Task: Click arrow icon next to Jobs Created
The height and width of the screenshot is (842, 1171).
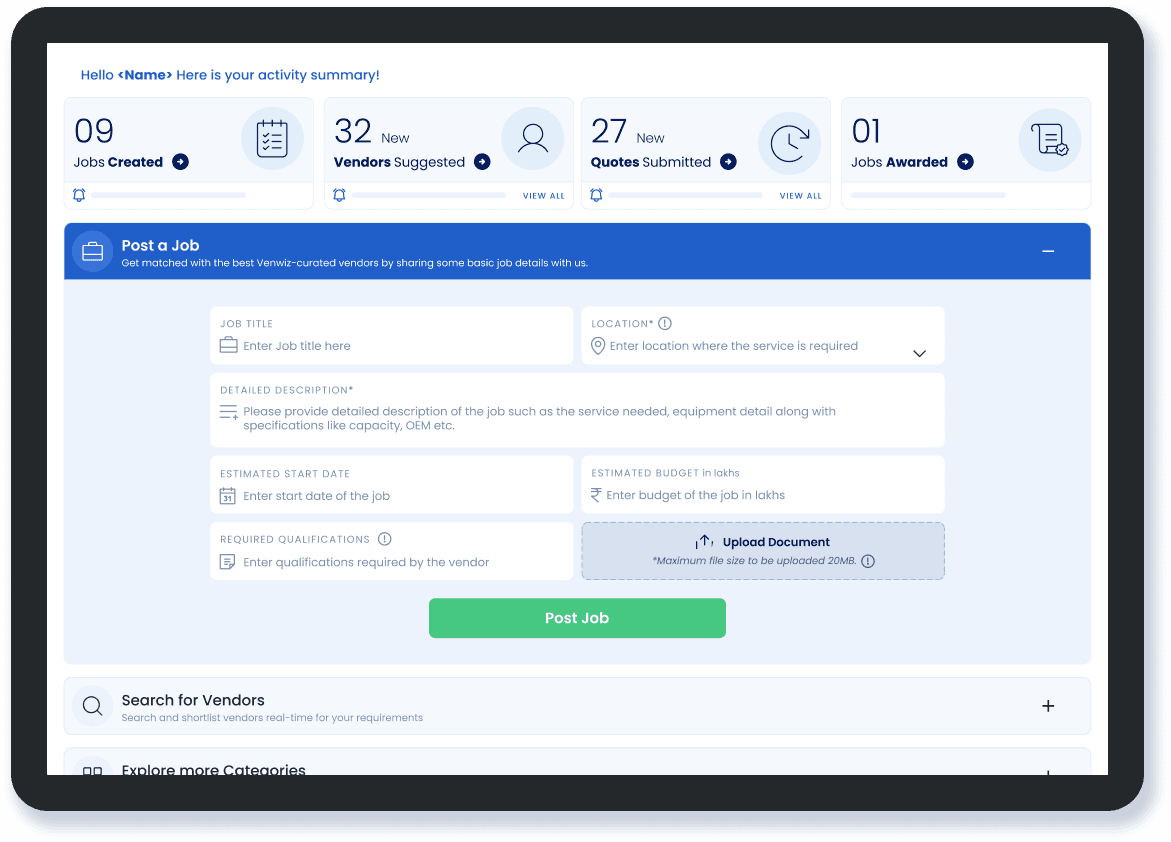Action: click(180, 162)
